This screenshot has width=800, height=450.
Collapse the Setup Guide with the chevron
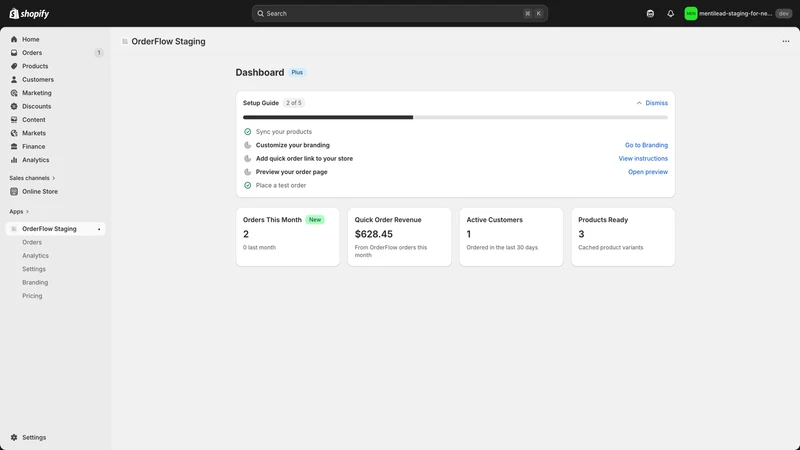click(x=639, y=103)
